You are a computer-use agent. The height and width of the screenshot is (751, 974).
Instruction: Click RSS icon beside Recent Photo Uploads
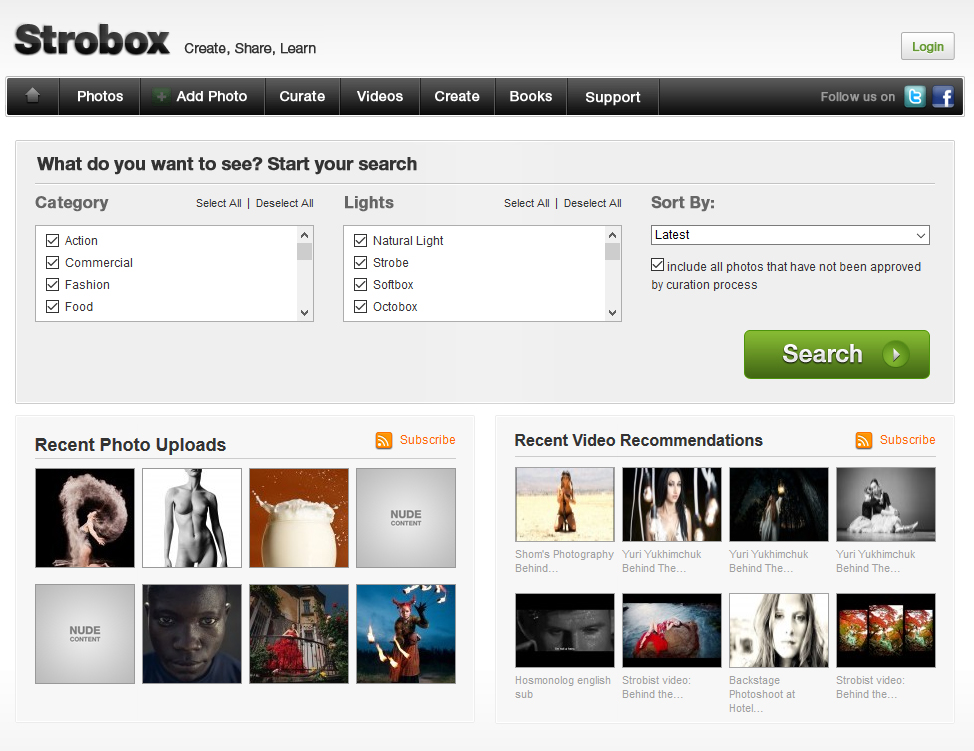[x=384, y=440]
